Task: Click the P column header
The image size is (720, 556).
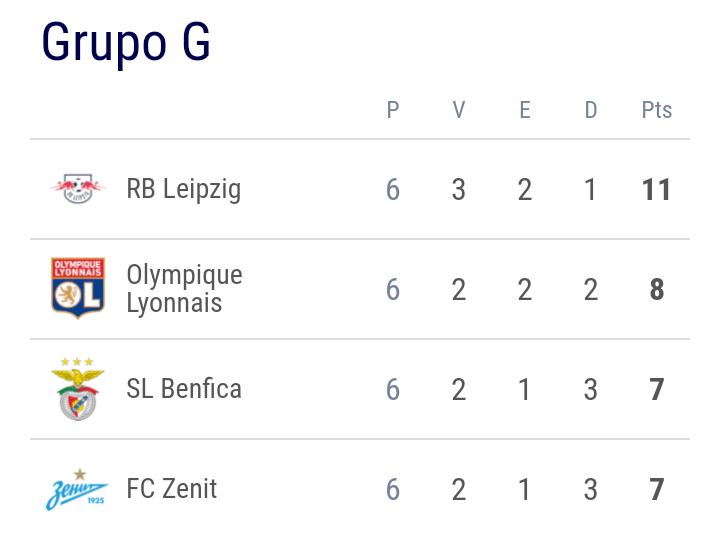Action: click(x=393, y=110)
